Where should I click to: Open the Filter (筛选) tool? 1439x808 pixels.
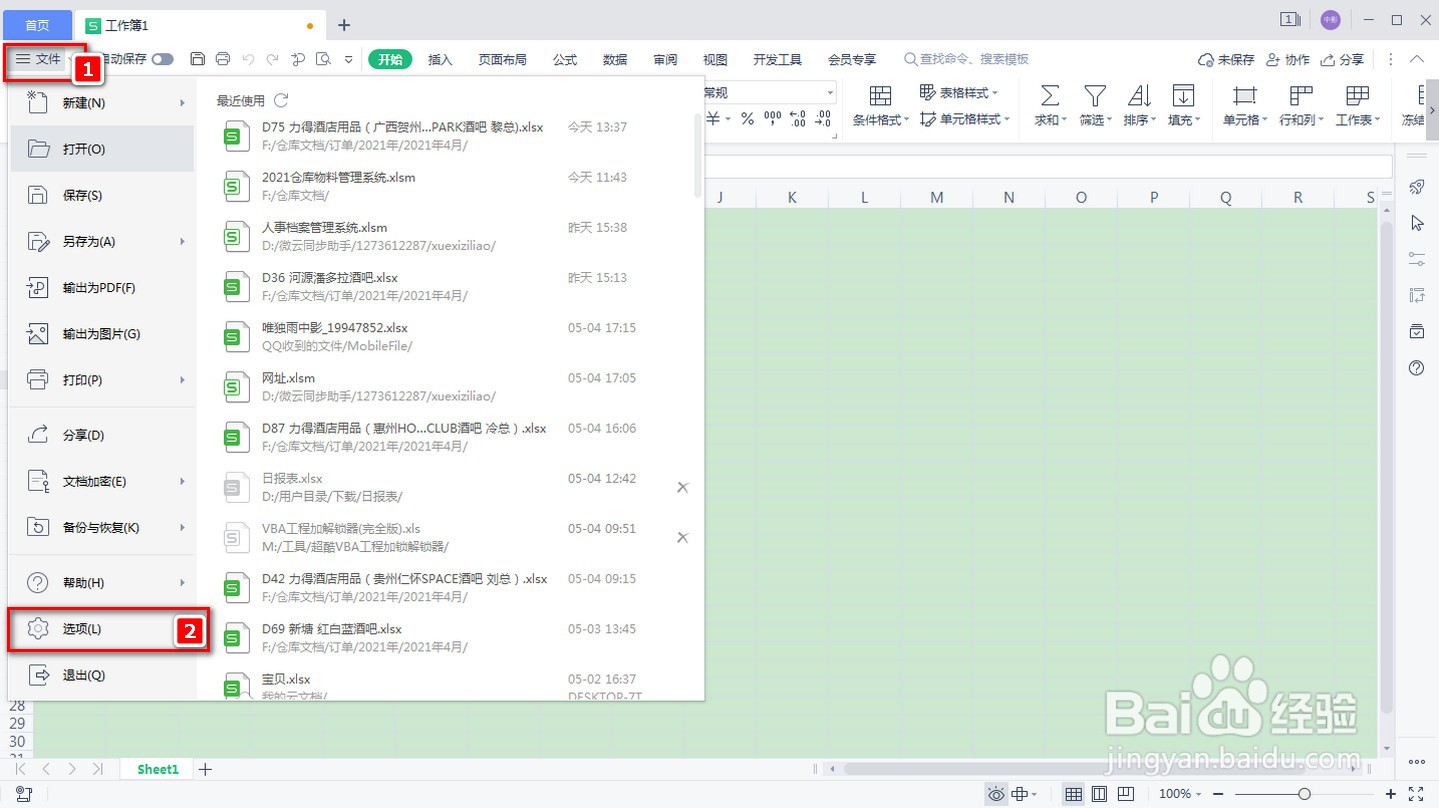tap(1092, 105)
